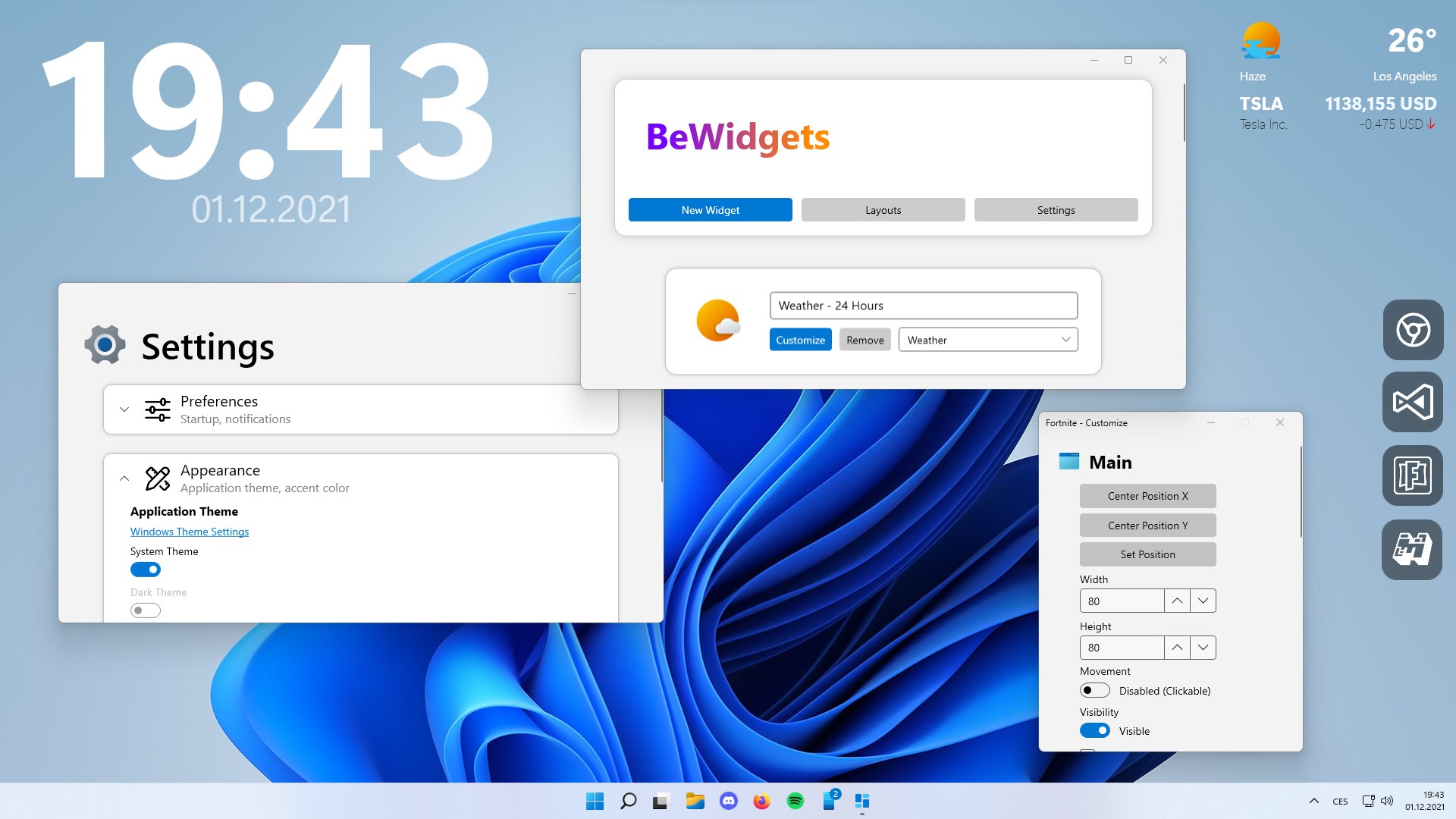The height and width of the screenshot is (819, 1456).
Task: Click the bottom shortcut widget icon
Action: point(1413,550)
